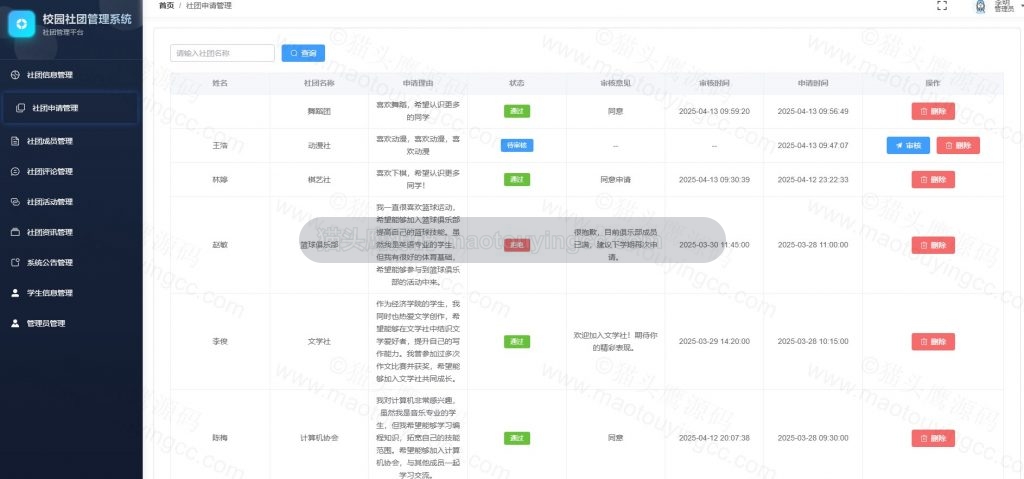
Task: Click review time 2025-04-12 20:07:38
Action: coord(714,438)
